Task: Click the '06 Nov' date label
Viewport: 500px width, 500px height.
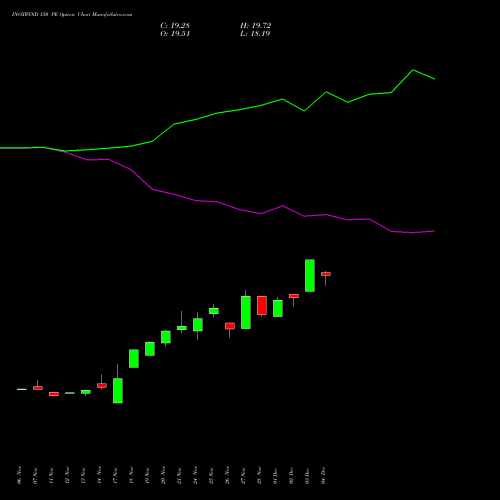Action: (x=19, y=475)
